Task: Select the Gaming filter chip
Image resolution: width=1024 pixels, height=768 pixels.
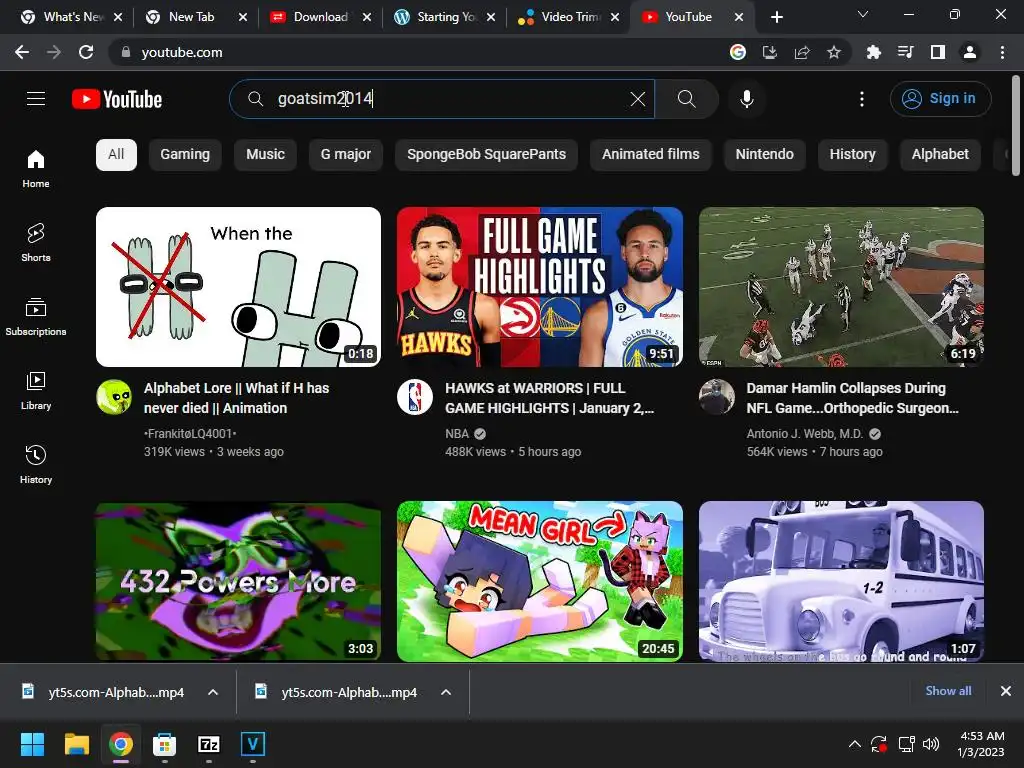Action: point(185,155)
